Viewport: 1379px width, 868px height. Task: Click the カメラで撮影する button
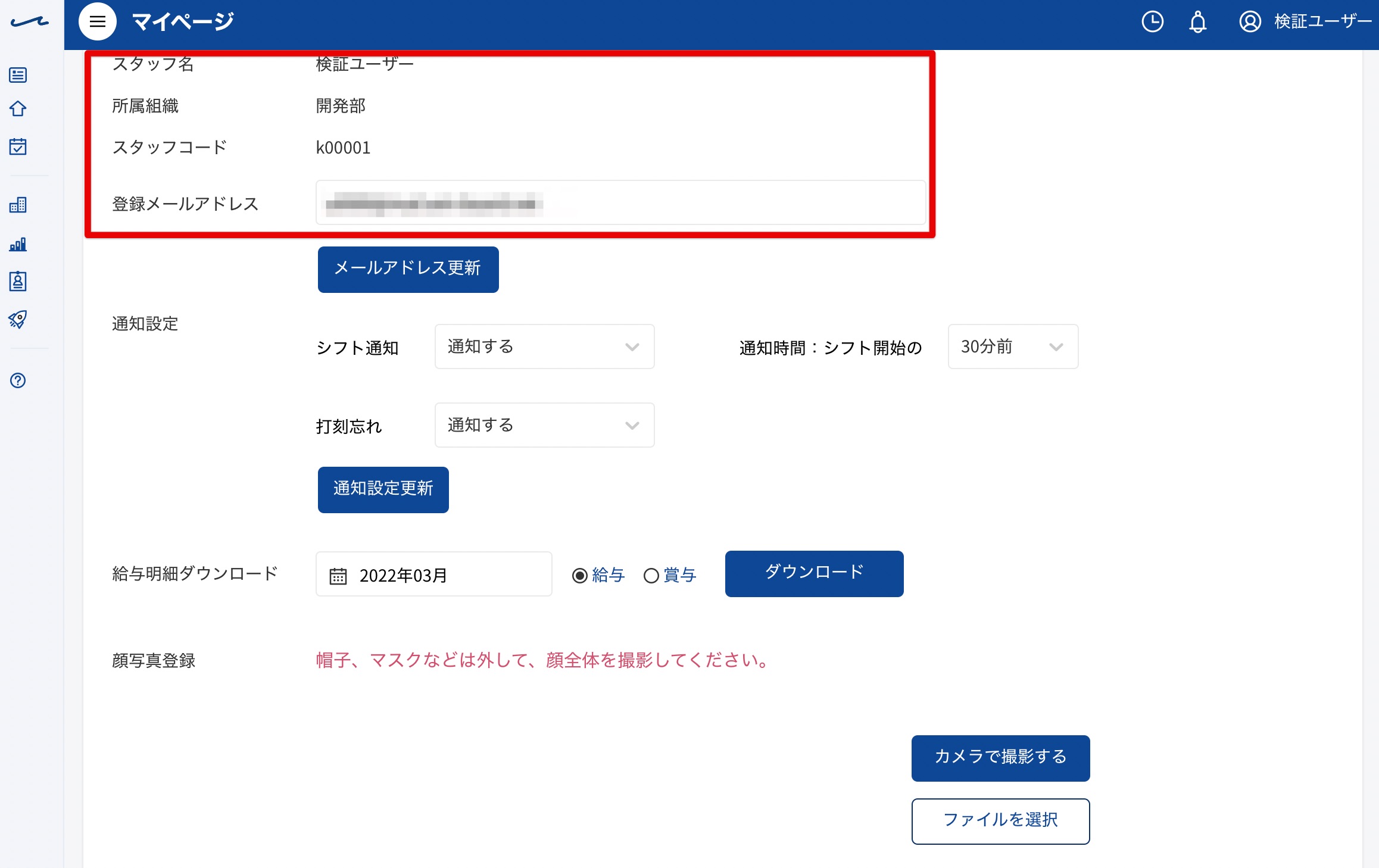(1000, 758)
